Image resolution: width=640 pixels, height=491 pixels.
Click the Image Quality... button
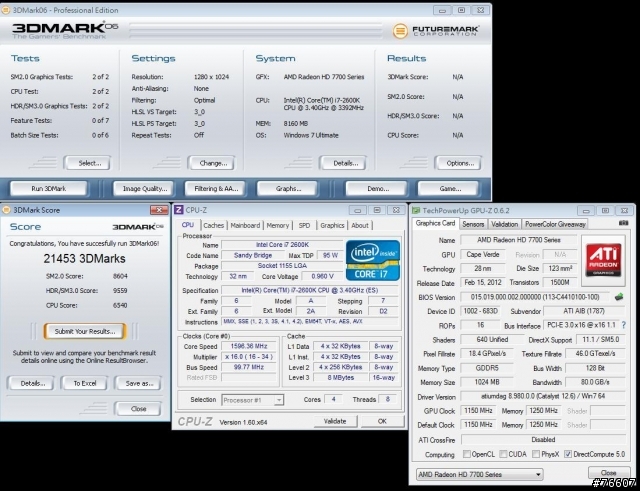coord(144,189)
